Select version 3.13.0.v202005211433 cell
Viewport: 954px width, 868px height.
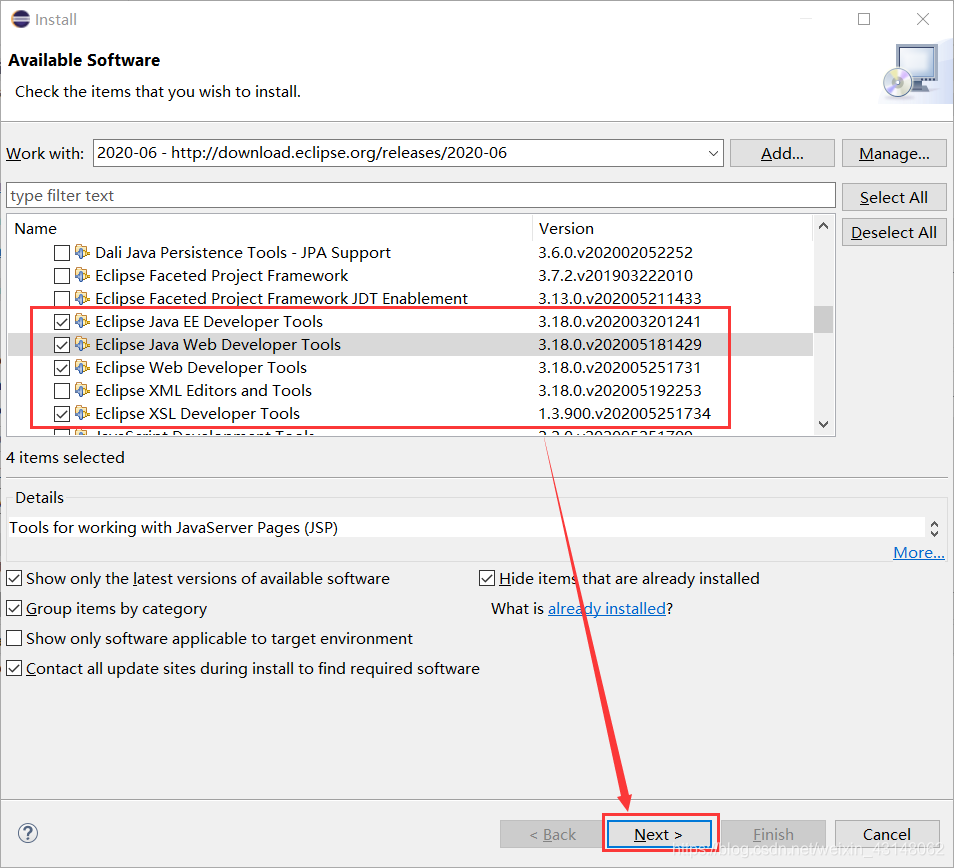click(x=620, y=298)
